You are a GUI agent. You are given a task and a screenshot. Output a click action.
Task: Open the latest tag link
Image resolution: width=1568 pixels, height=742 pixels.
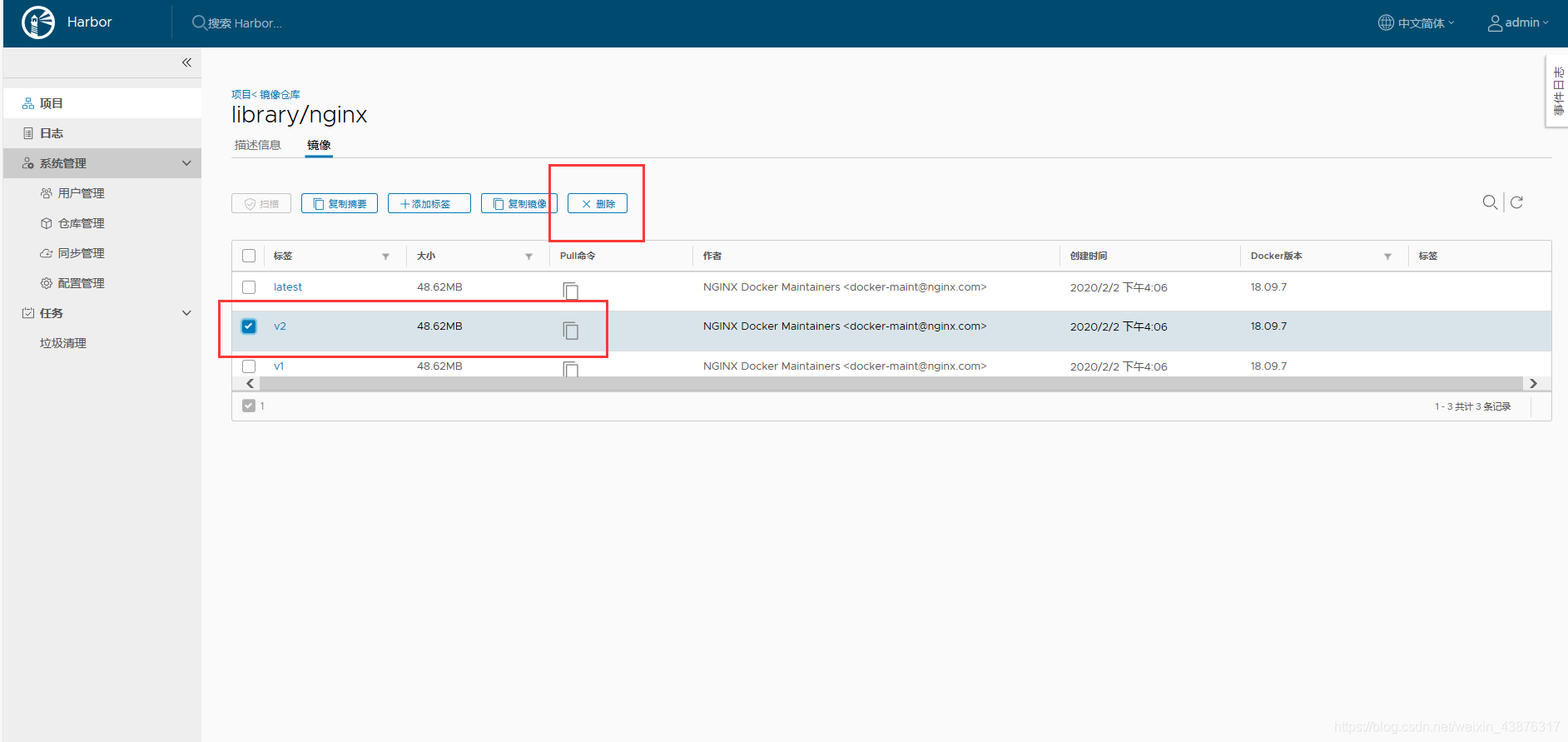(x=288, y=287)
